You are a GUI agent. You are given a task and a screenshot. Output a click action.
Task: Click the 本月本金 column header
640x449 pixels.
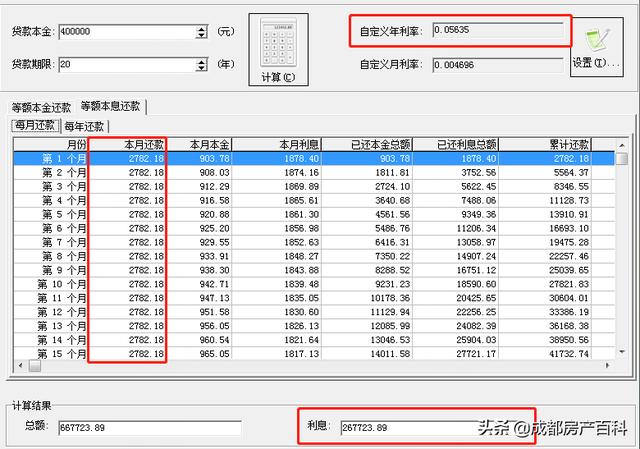[199, 144]
